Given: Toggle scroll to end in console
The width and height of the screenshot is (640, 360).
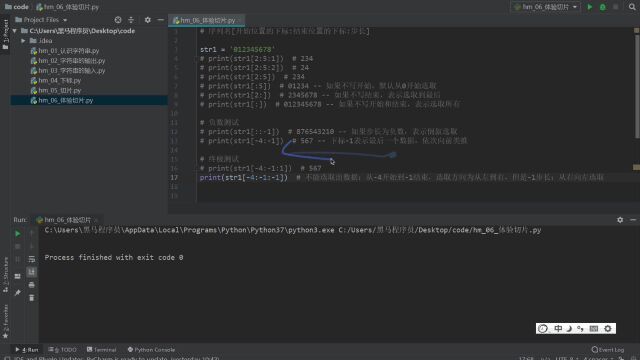Looking at the screenshot, I should click(x=31, y=272).
